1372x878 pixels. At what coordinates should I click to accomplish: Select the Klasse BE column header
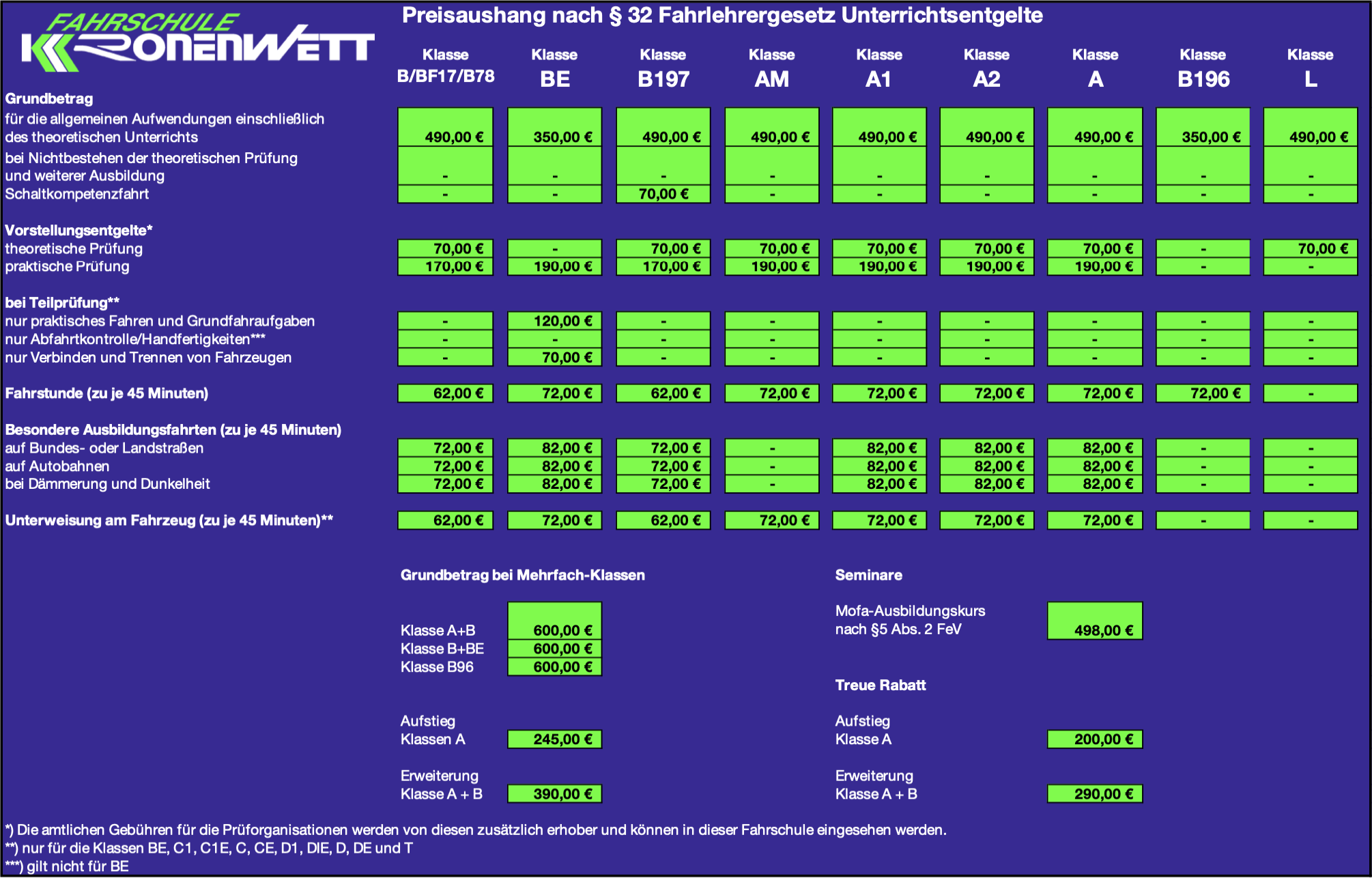point(554,68)
